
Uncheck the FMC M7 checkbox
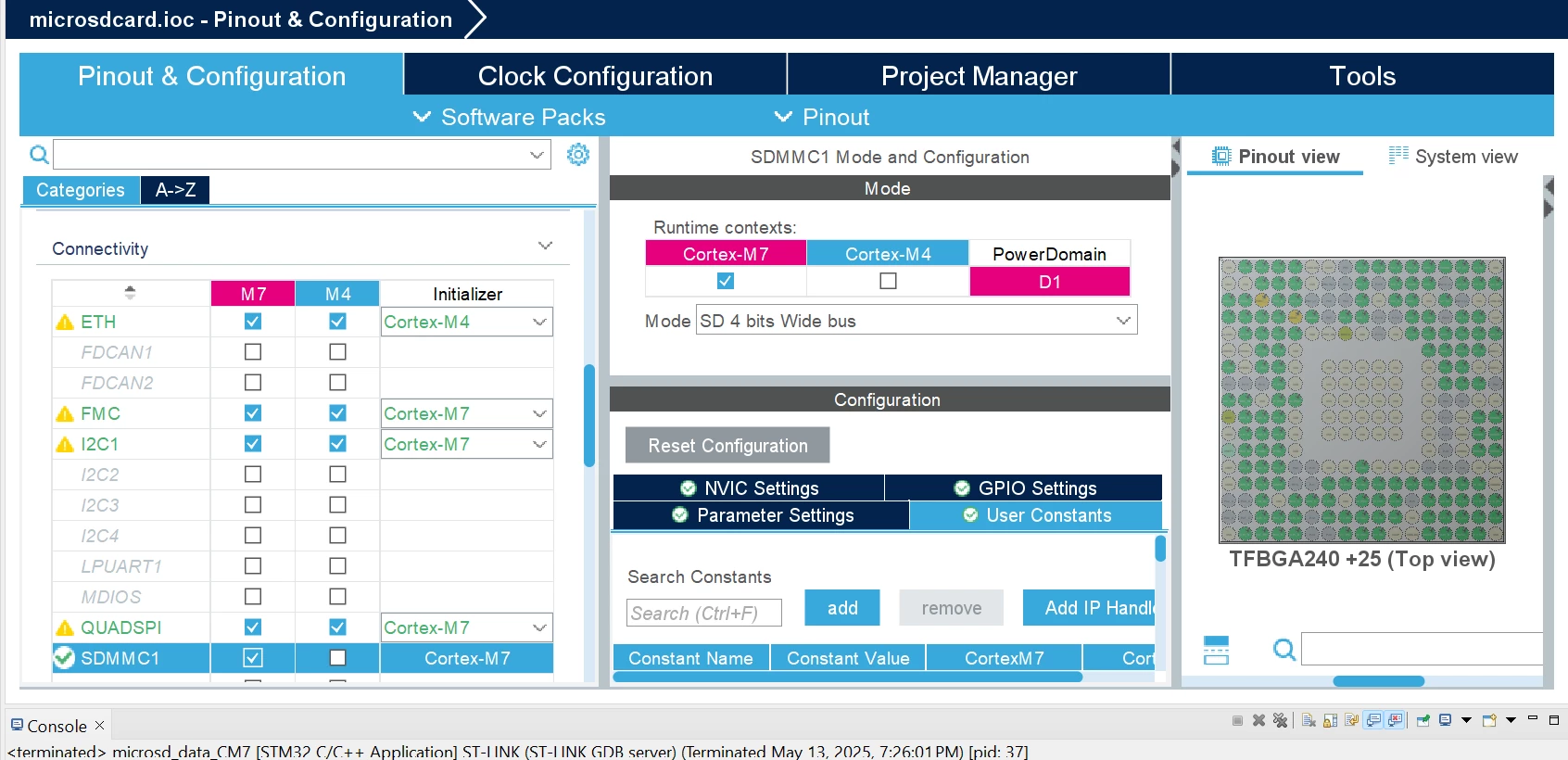[x=253, y=413]
